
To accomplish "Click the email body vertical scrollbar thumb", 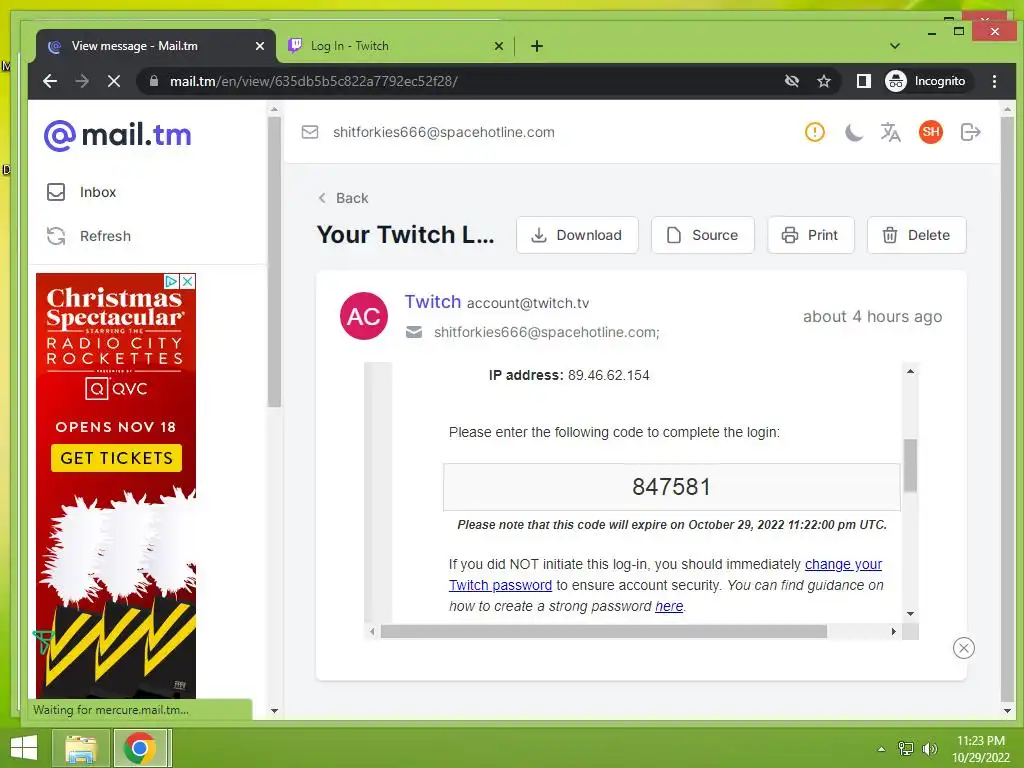I will tap(910, 465).
